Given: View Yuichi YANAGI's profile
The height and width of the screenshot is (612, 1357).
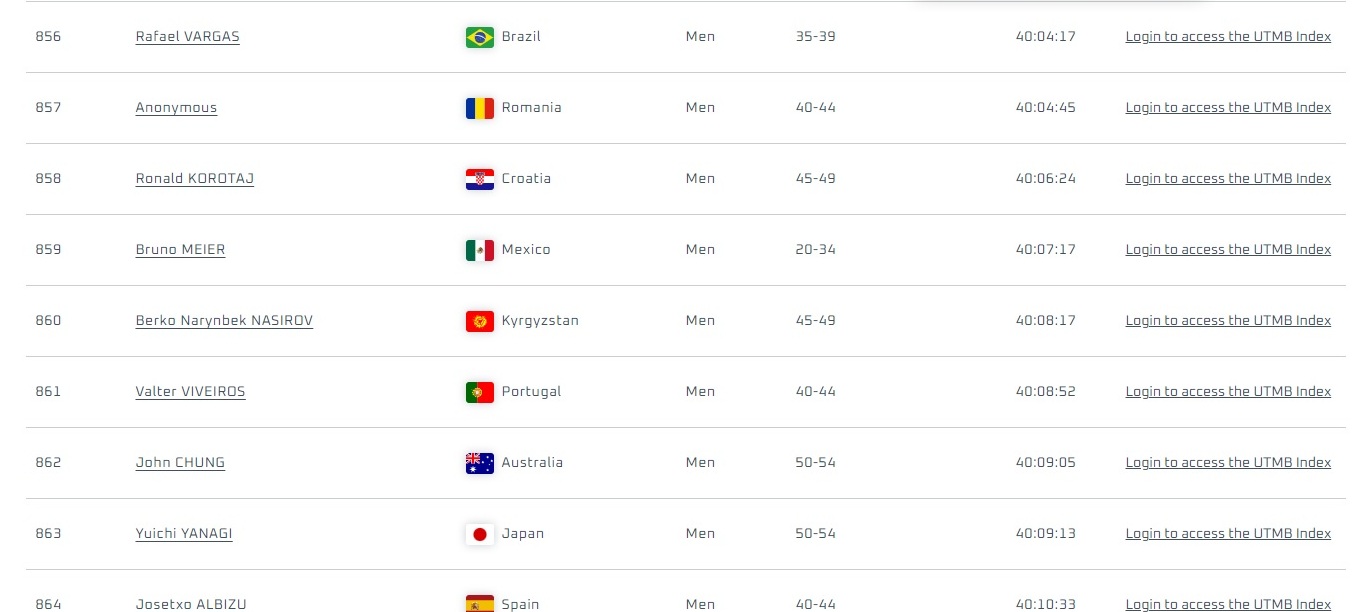Looking at the screenshot, I should click(x=184, y=534).
